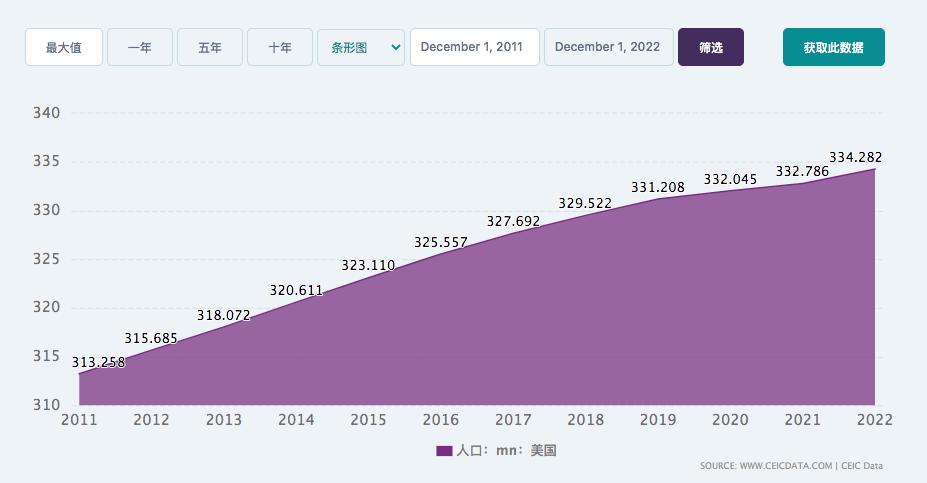Select the data label 323.110
Screen dimensions: 927x483
[x=368, y=265]
